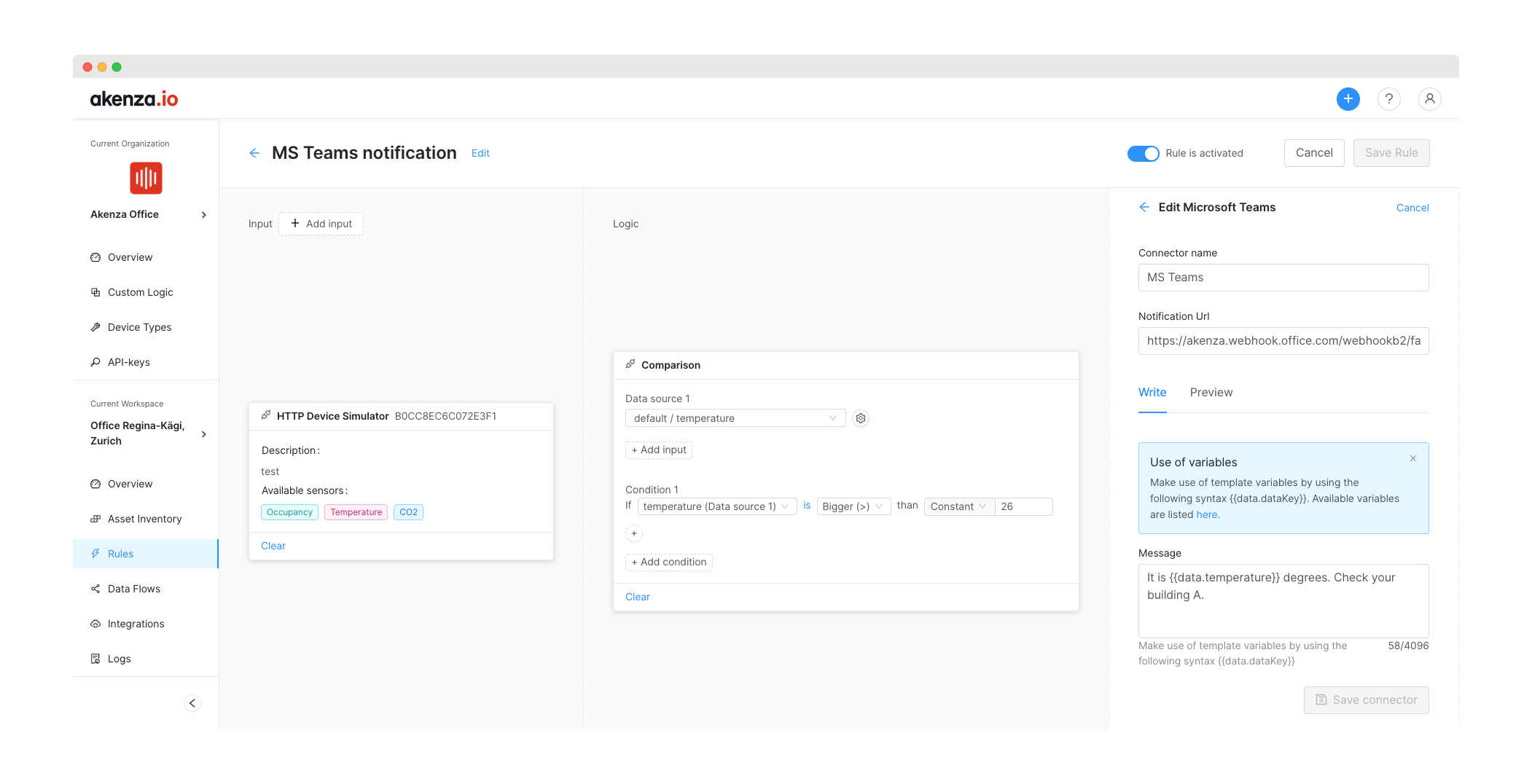
Task: Click Cancel link in Edit Microsoft Teams panel
Action: pos(1412,208)
